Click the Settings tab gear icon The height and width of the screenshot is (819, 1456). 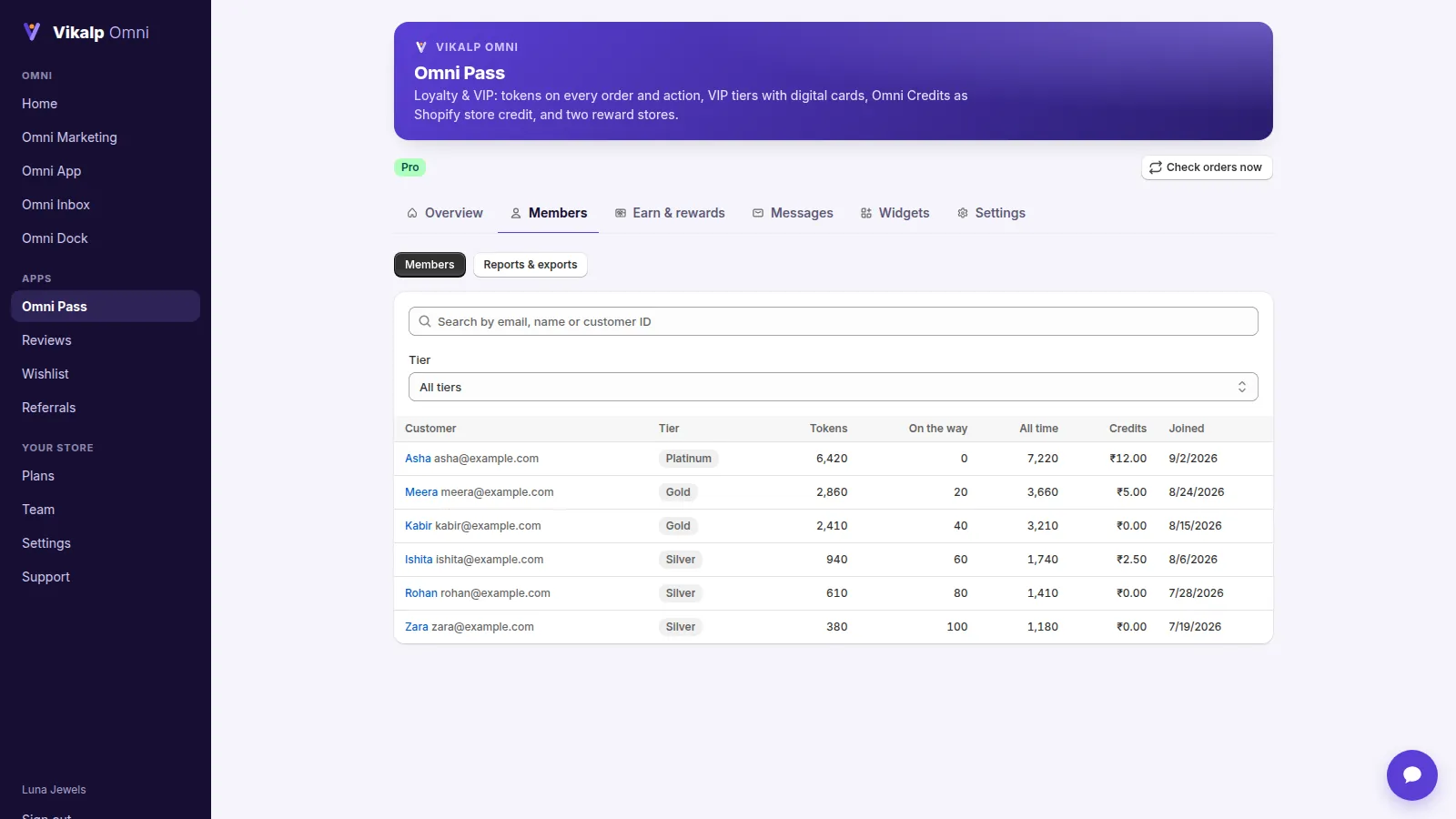(963, 213)
